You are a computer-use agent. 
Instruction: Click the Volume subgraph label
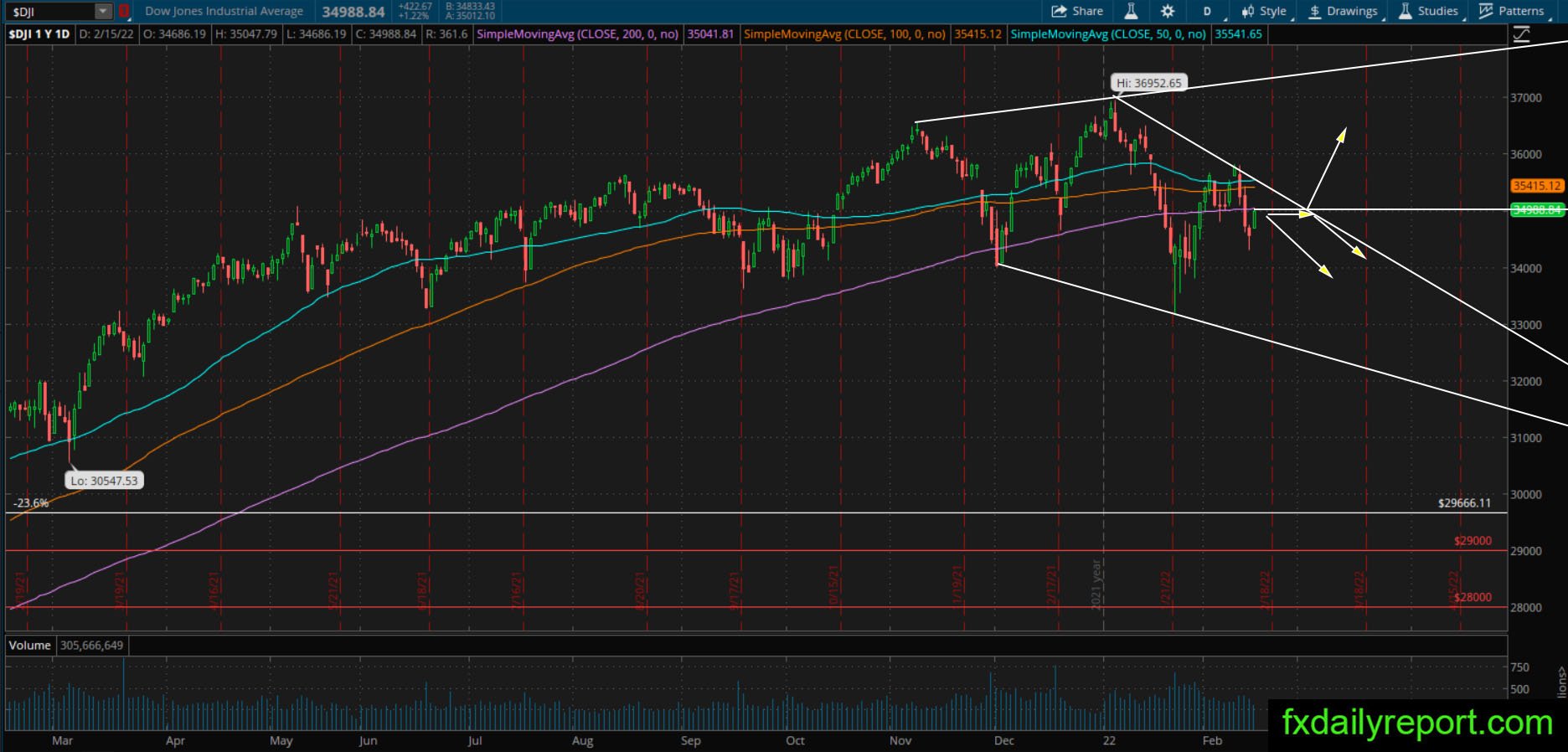tap(30, 646)
